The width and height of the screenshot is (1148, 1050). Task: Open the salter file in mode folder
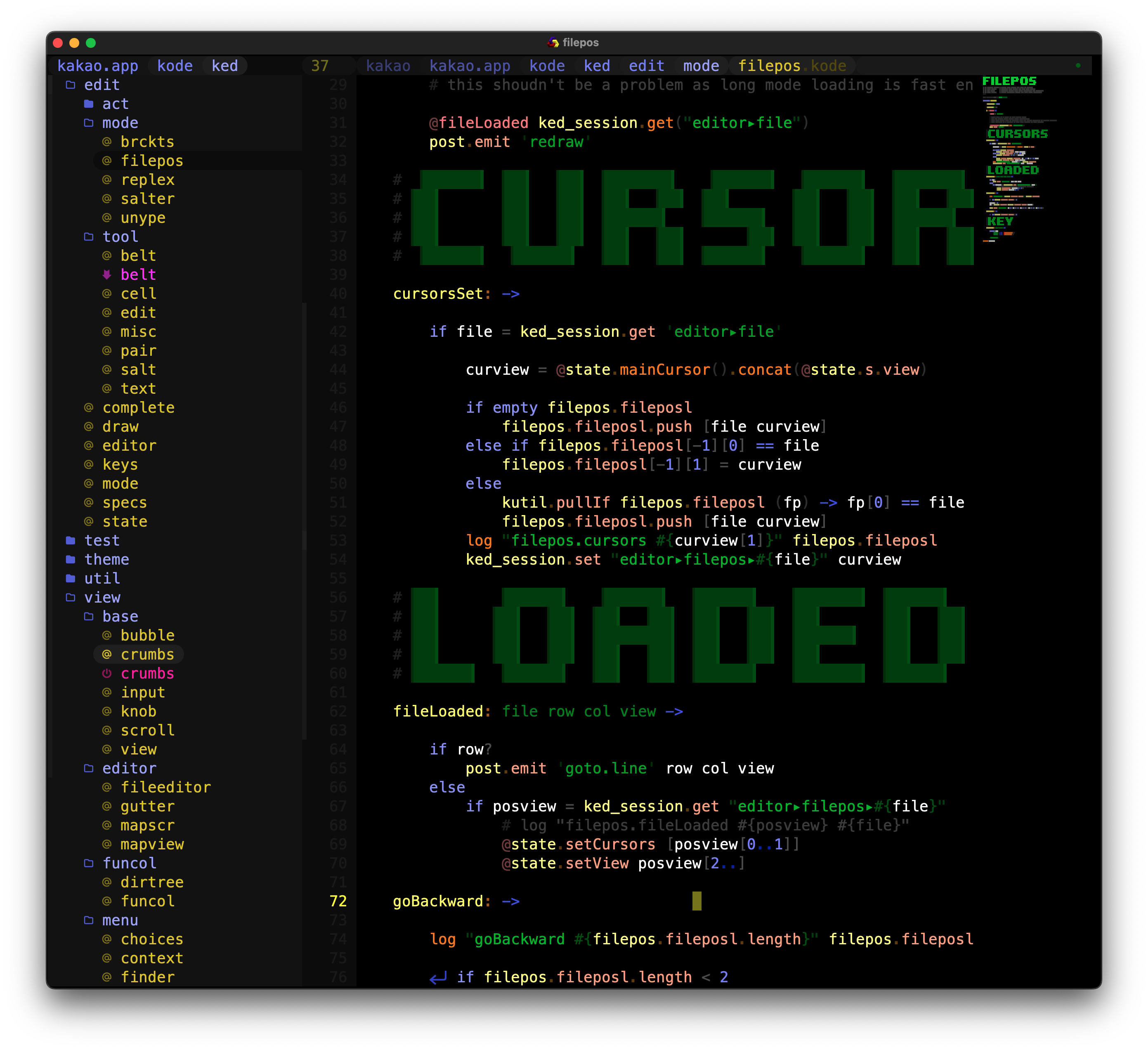tap(147, 199)
